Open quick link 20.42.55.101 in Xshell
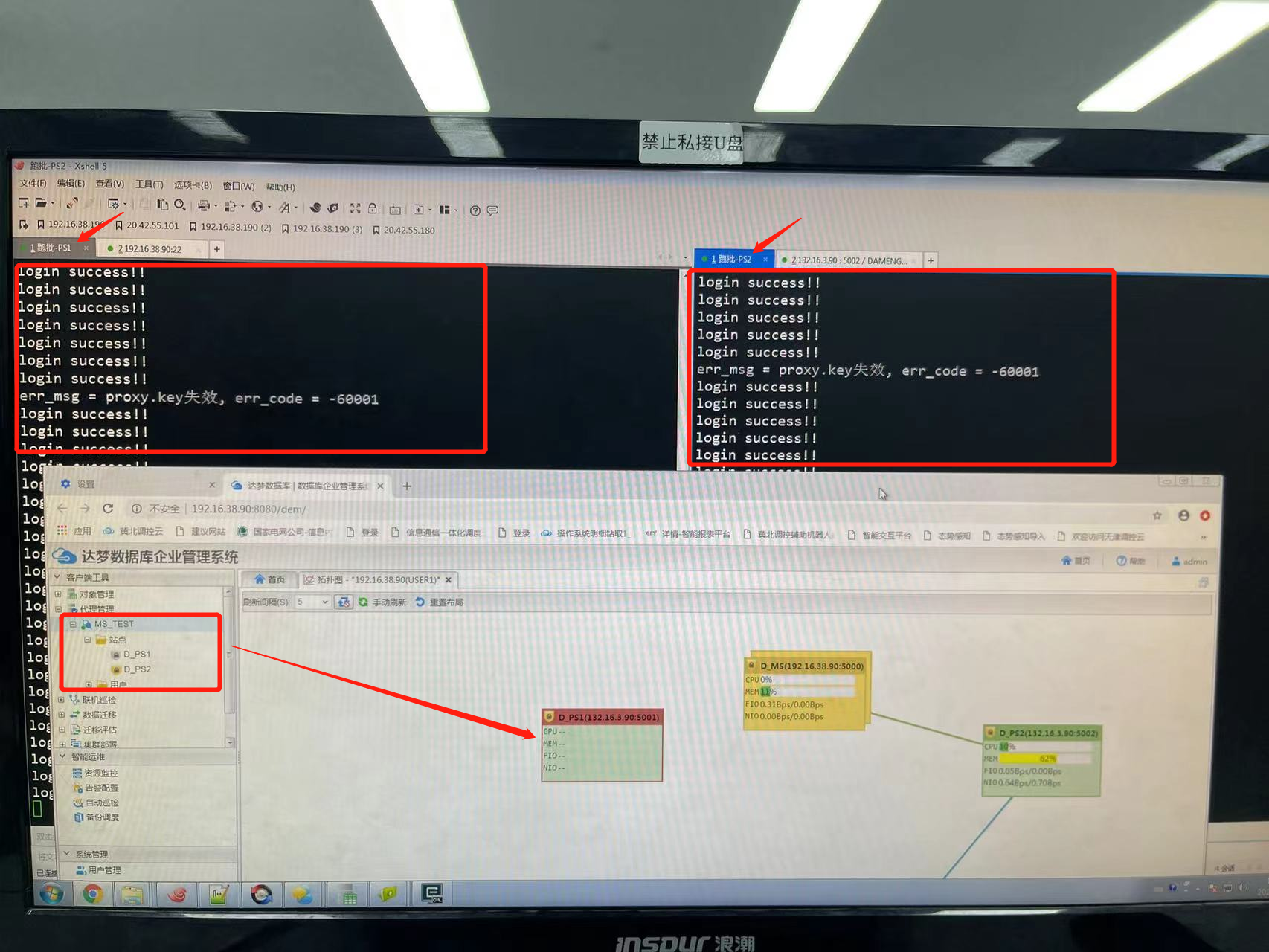The width and height of the screenshot is (1269, 952). click(x=147, y=225)
